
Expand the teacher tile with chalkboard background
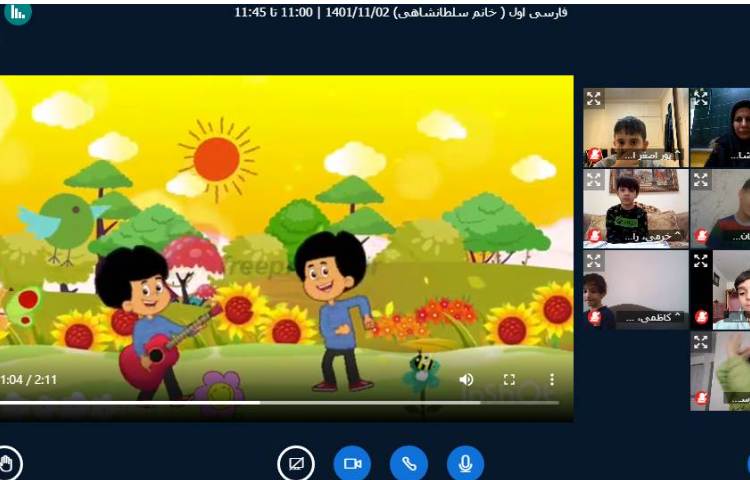coord(701,99)
